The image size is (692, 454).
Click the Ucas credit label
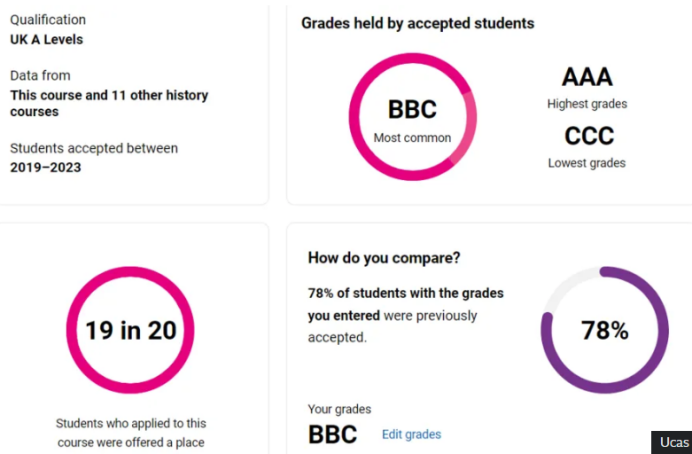(x=674, y=442)
